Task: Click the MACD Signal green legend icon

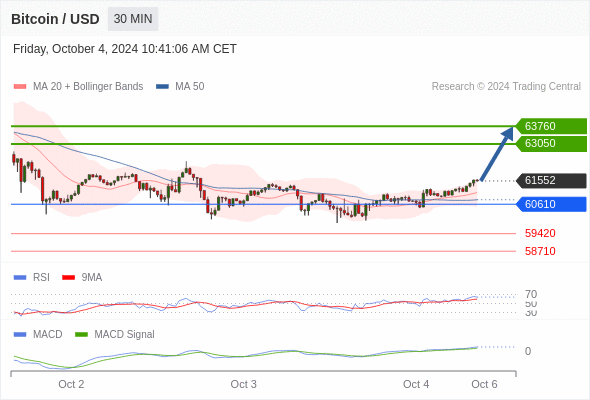Action: (81, 335)
